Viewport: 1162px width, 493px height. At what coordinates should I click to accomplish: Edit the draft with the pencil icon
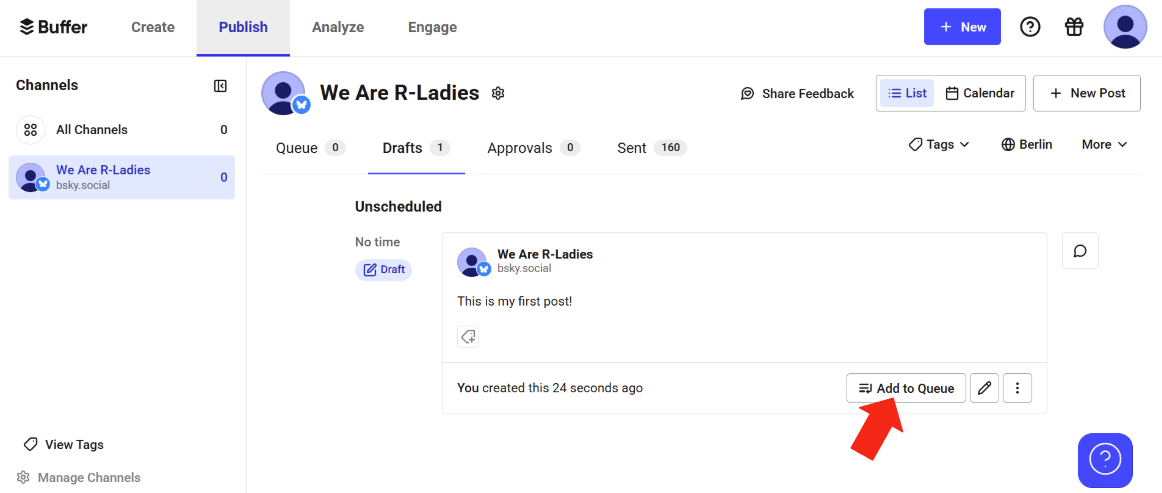pos(984,388)
